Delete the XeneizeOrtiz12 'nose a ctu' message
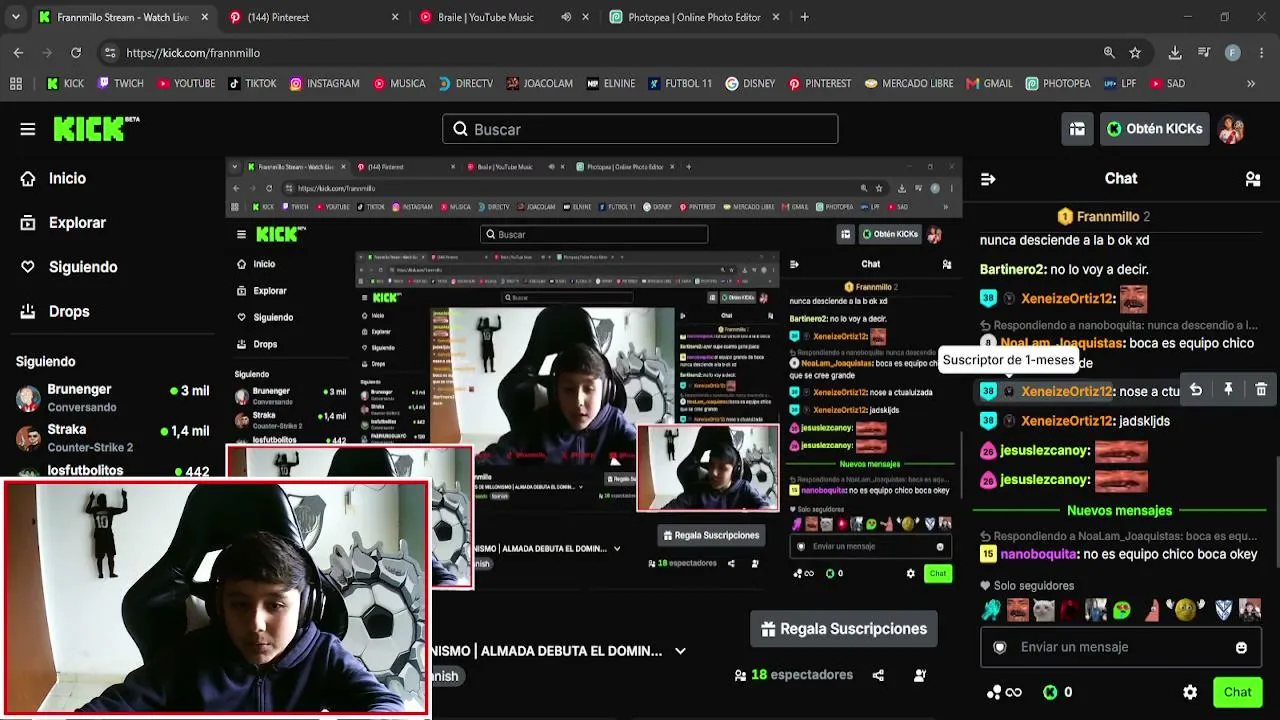The width and height of the screenshot is (1280, 720). pos(1261,390)
